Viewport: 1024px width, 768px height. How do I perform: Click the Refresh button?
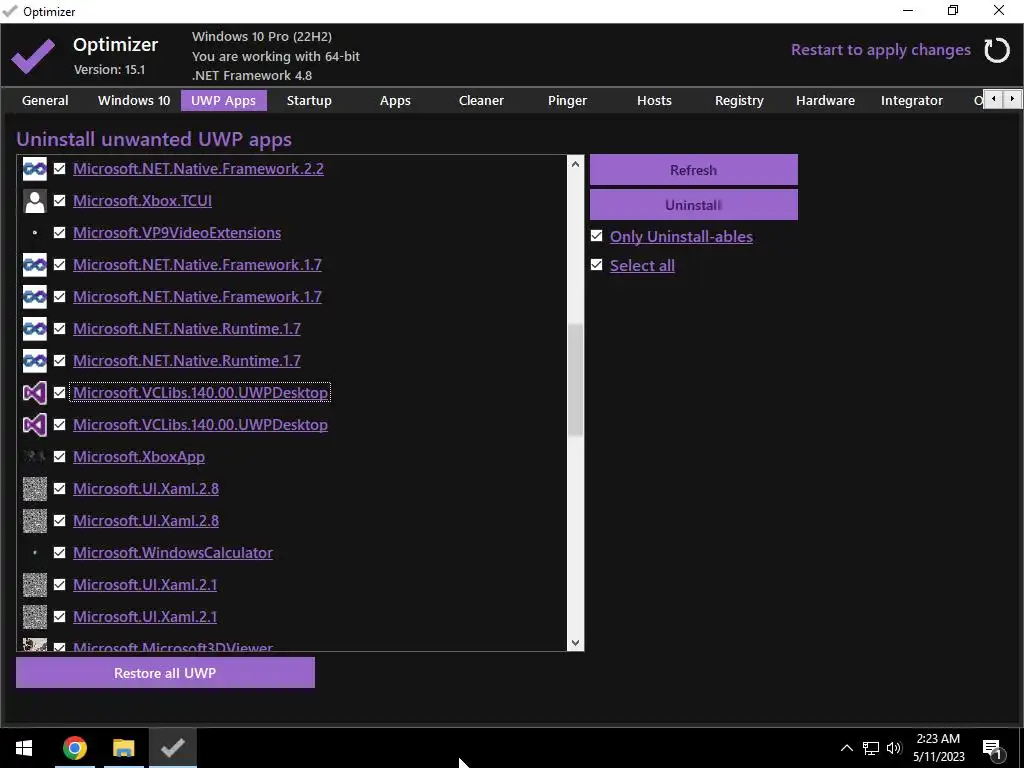click(694, 170)
